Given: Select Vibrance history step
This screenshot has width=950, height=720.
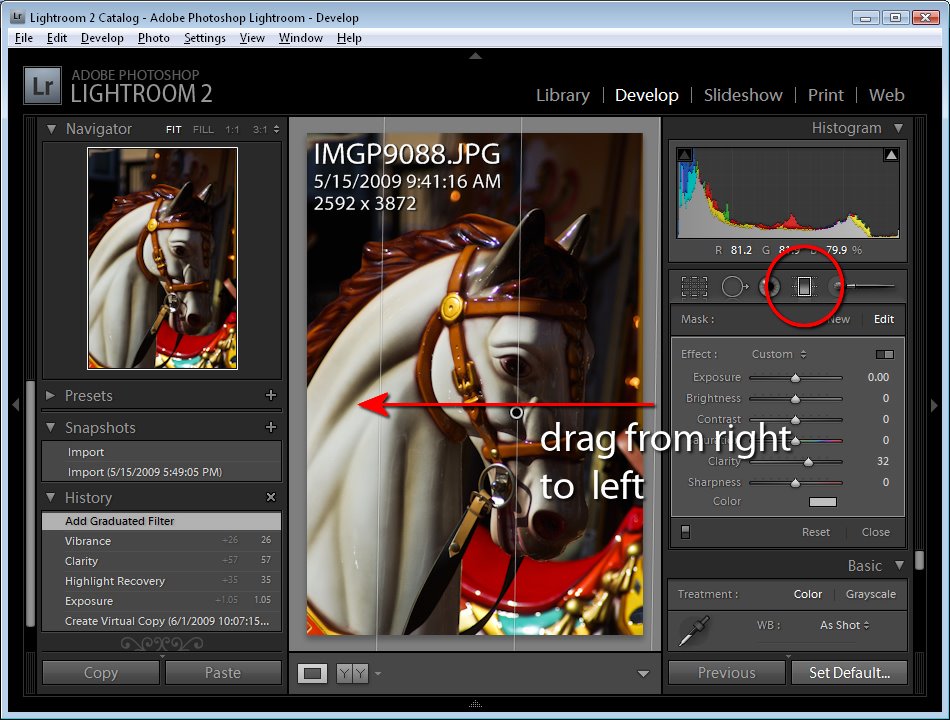Looking at the screenshot, I should (161, 541).
